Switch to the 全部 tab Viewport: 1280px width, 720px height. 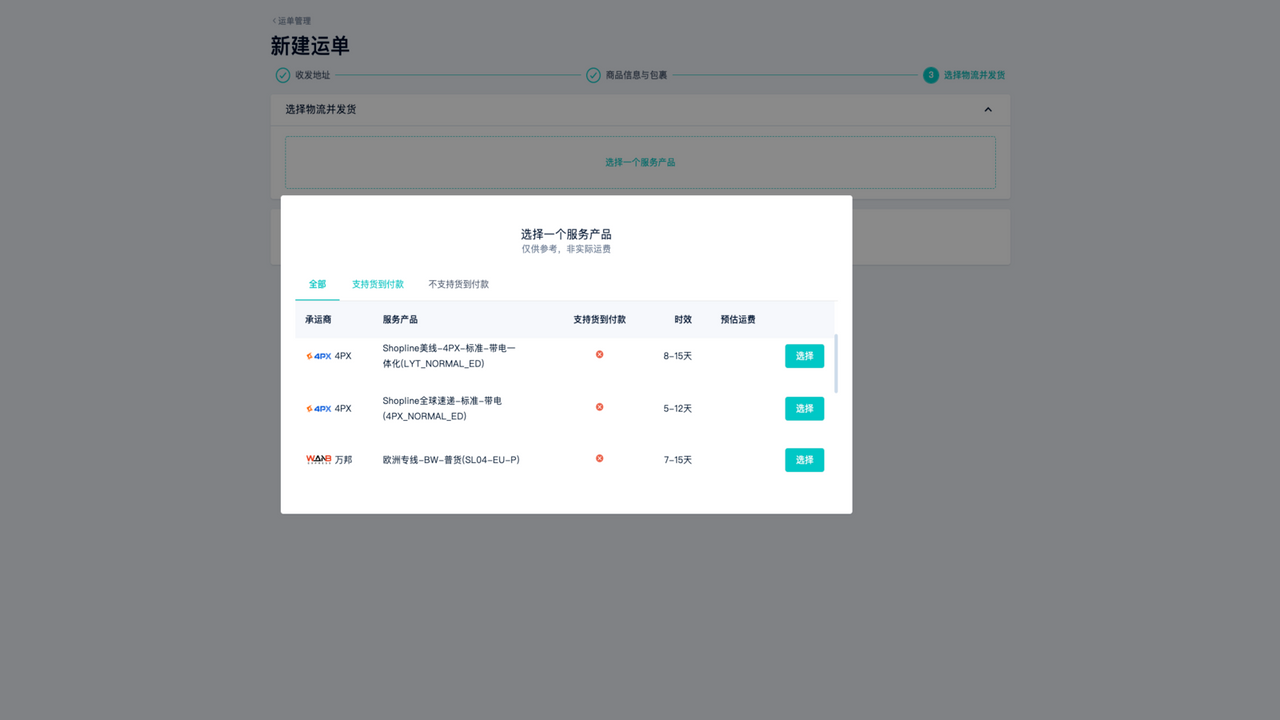pos(317,285)
